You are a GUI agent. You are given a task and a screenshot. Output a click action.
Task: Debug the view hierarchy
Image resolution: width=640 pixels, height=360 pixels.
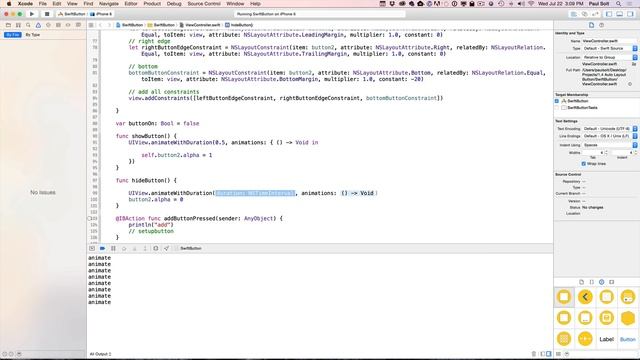click(x=156, y=248)
